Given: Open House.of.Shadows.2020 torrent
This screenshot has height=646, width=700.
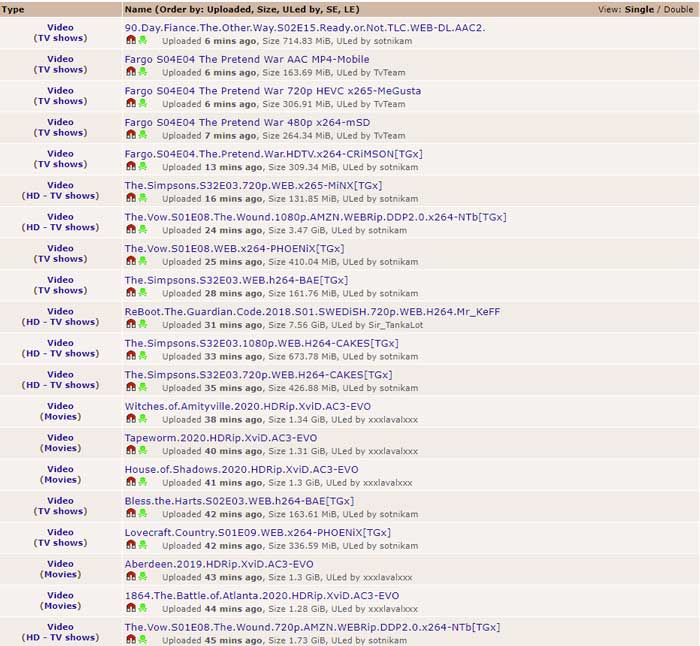Looking at the screenshot, I should click(x=242, y=469).
